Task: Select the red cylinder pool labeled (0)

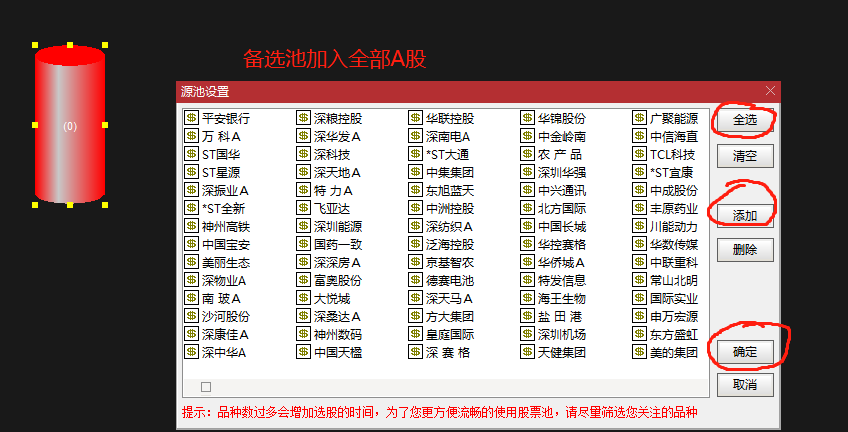Action: [x=70, y=125]
